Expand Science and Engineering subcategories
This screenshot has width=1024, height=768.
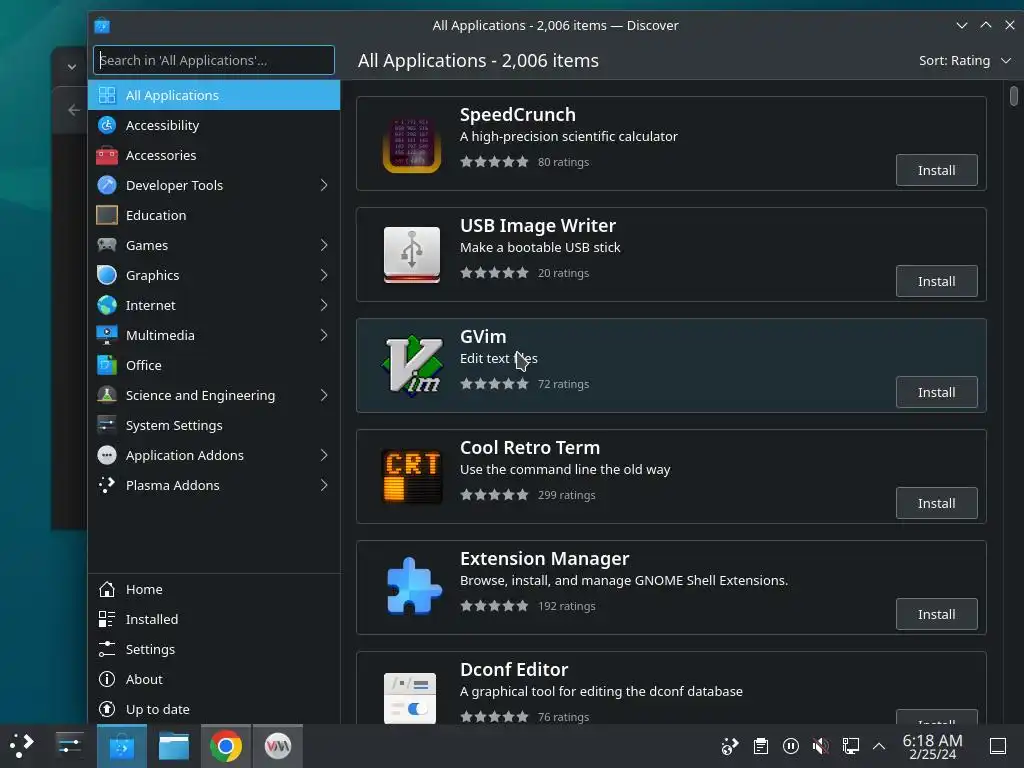pyautogui.click(x=324, y=395)
